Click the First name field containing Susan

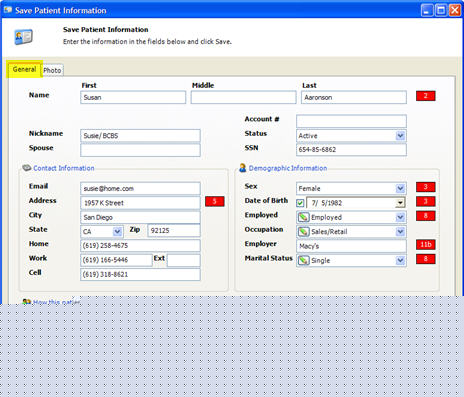pos(133,97)
